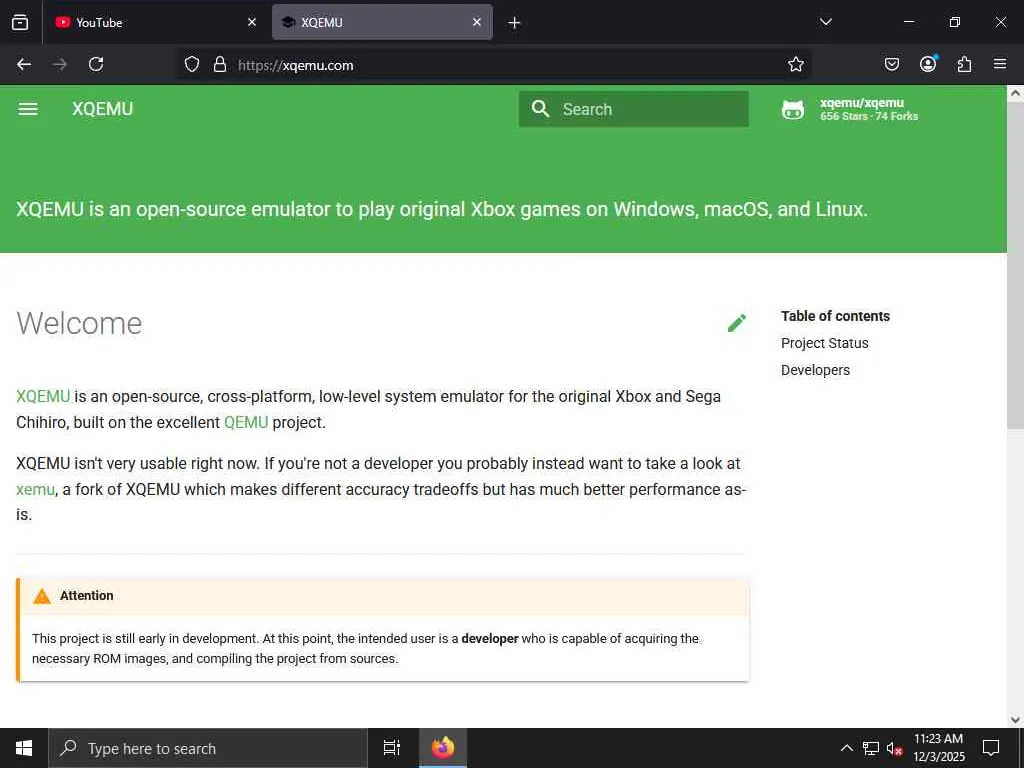Viewport: 1024px width, 768px height.
Task: Close the XQEMU tab
Action: coord(477,22)
